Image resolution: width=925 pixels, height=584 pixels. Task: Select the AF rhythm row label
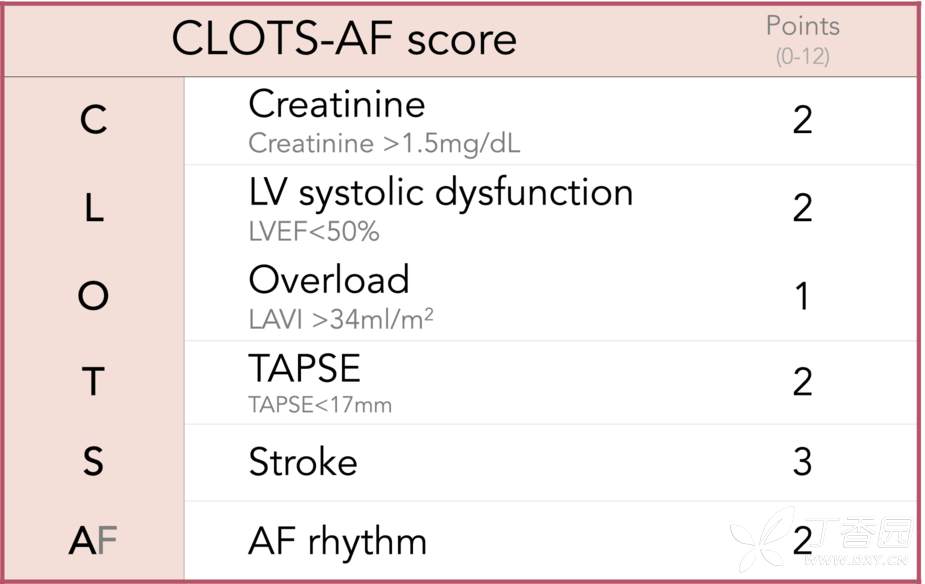click(x=337, y=542)
